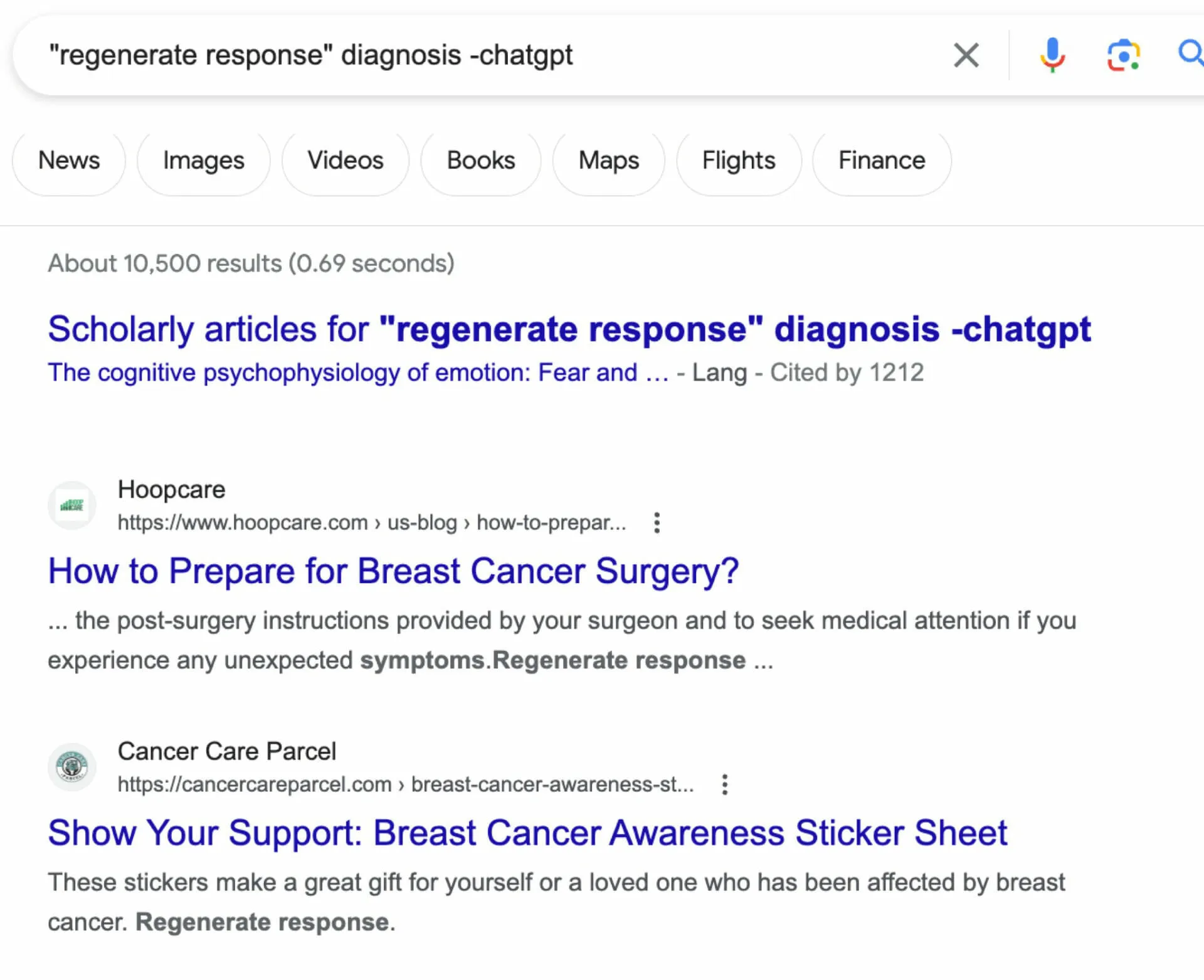Open How to Prepare for Breast Cancer Surgery
The width and height of the screenshot is (1204, 980).
(x=394, y=571)
